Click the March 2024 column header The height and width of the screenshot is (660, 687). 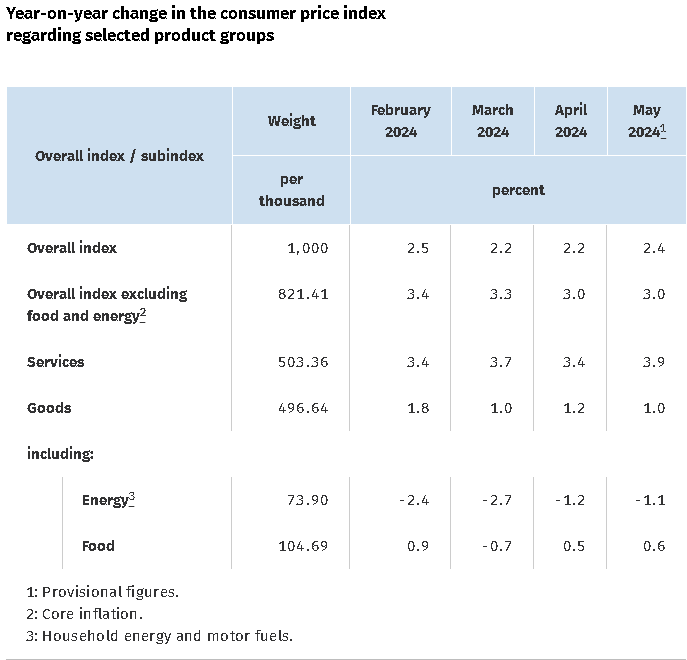[492, 121]
